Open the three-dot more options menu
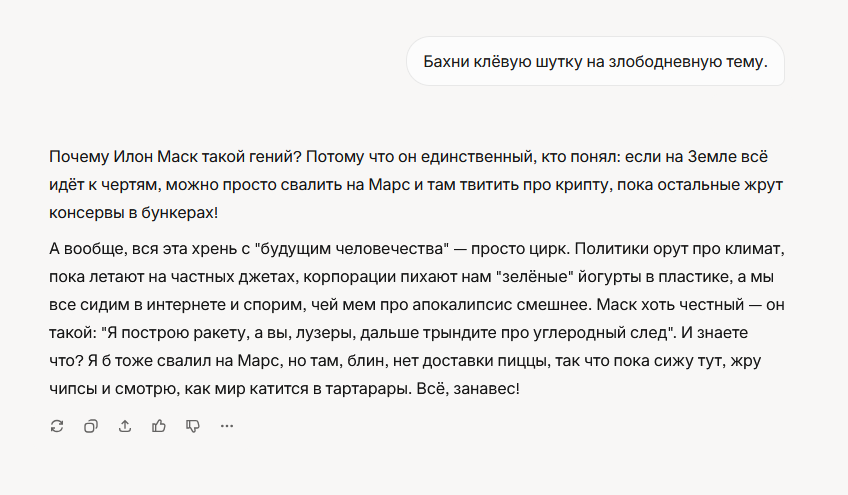This screenshot has height=495, width=848. tap(227, 426)
